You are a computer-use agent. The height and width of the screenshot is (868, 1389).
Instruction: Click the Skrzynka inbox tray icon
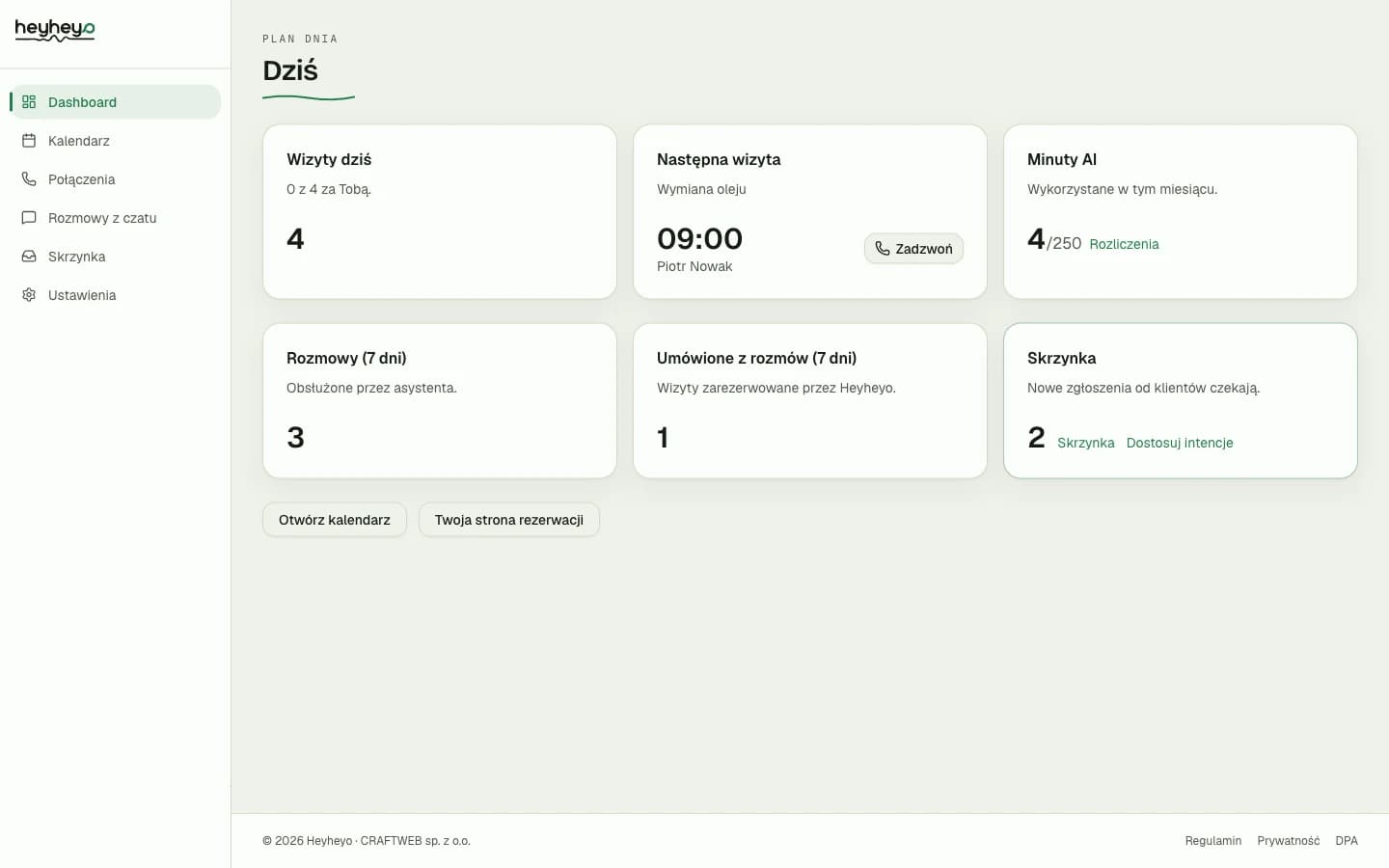tap(29, 256)
